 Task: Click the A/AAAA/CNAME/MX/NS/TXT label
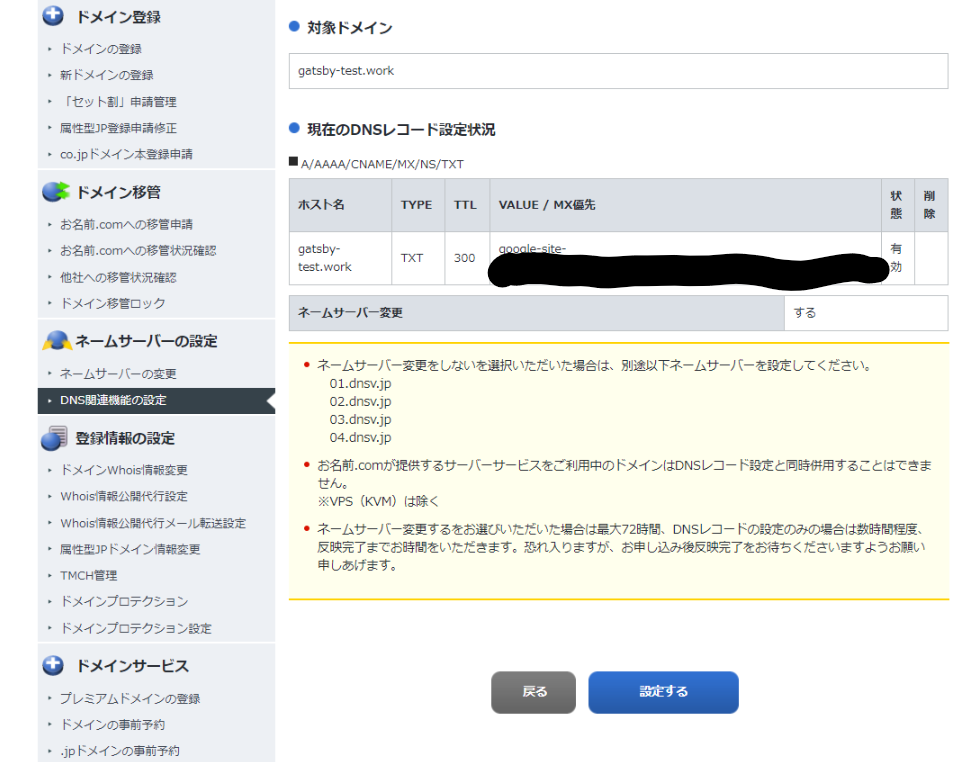coord(382,164)
